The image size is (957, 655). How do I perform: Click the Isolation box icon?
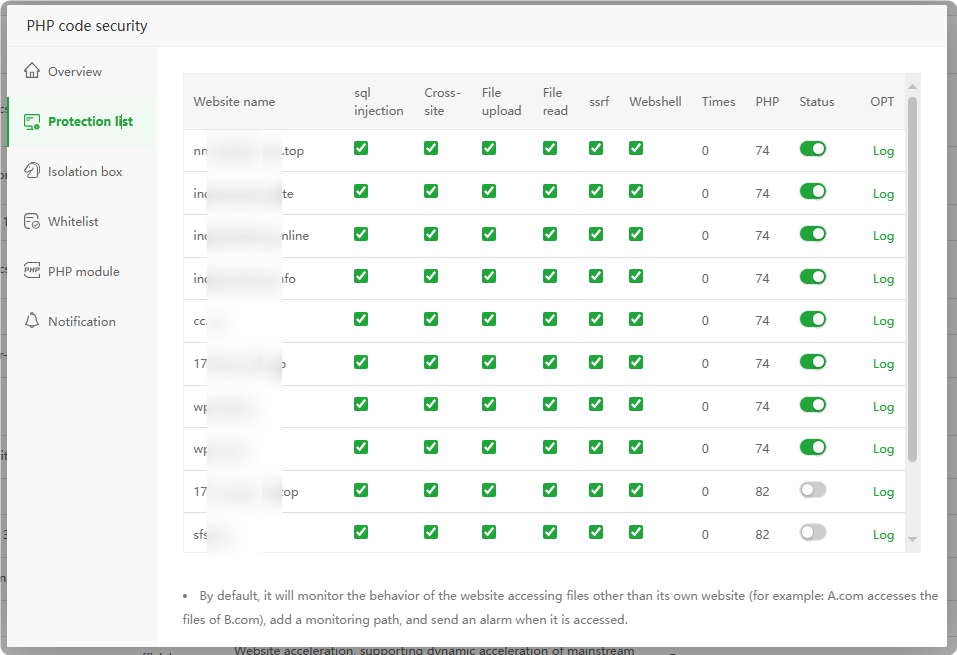(x=32, y=171)
